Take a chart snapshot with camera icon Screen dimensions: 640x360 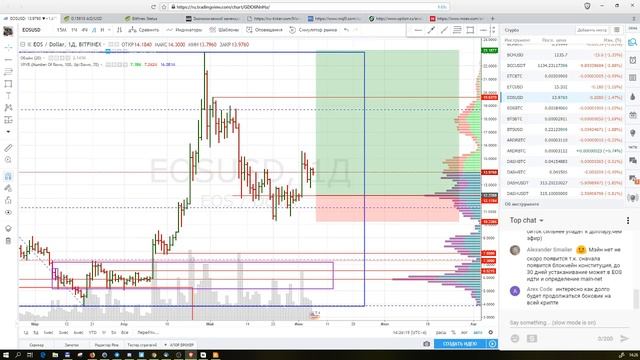[427, 344]
